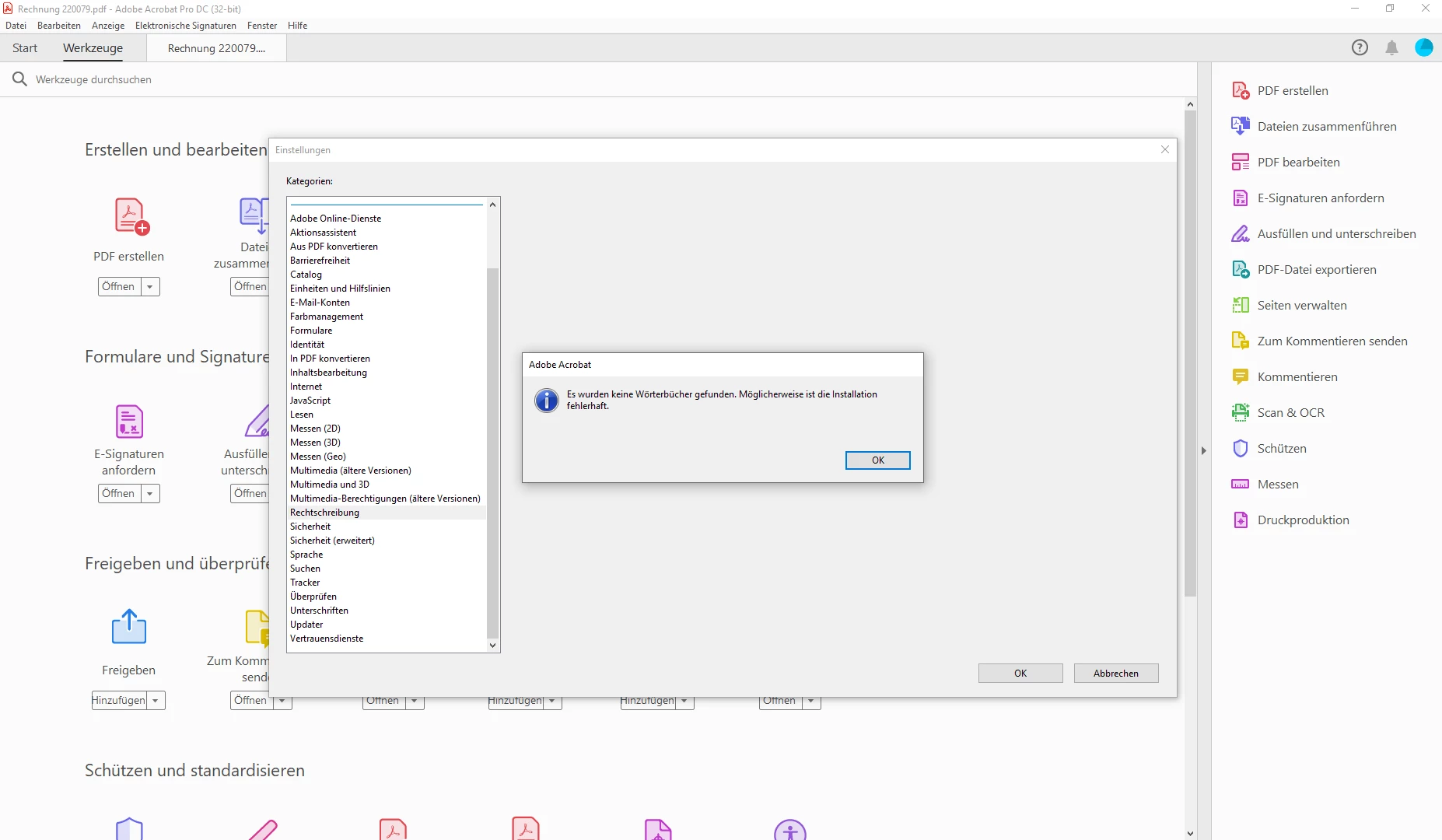The height and width of the screenshot is (840, 1442).
Task: Expand dropdown arrow beside Freigeben Hinzufügen
Action: coord(156,700)
